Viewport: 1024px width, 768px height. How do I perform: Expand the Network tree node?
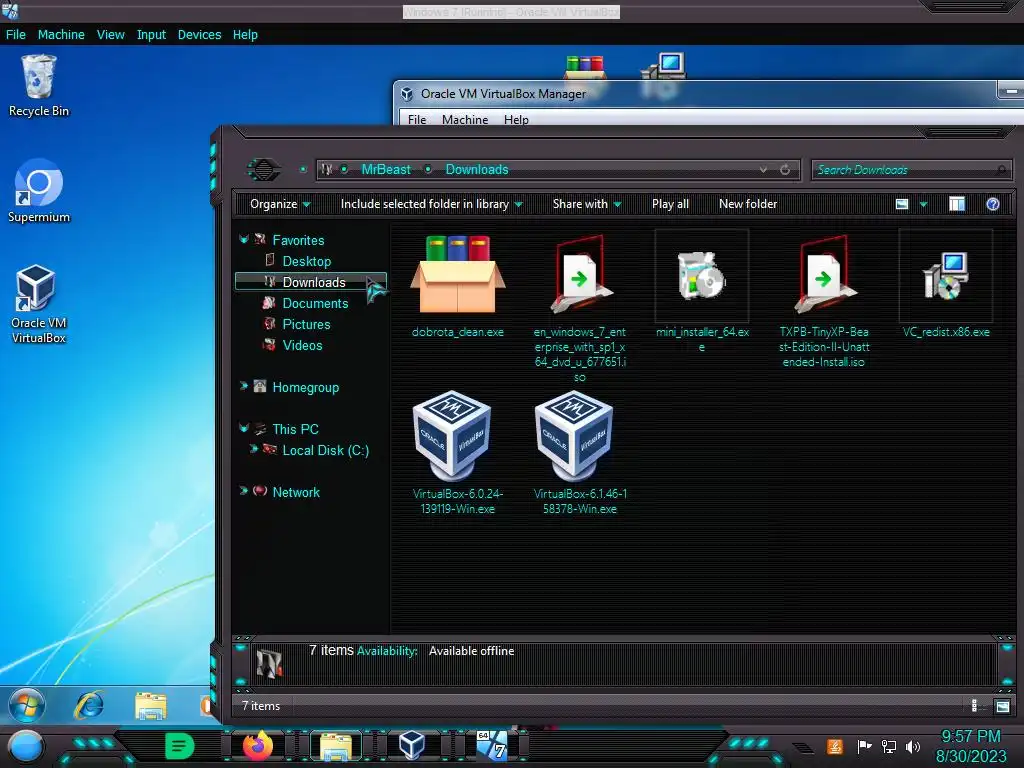[x=244, y=491]
